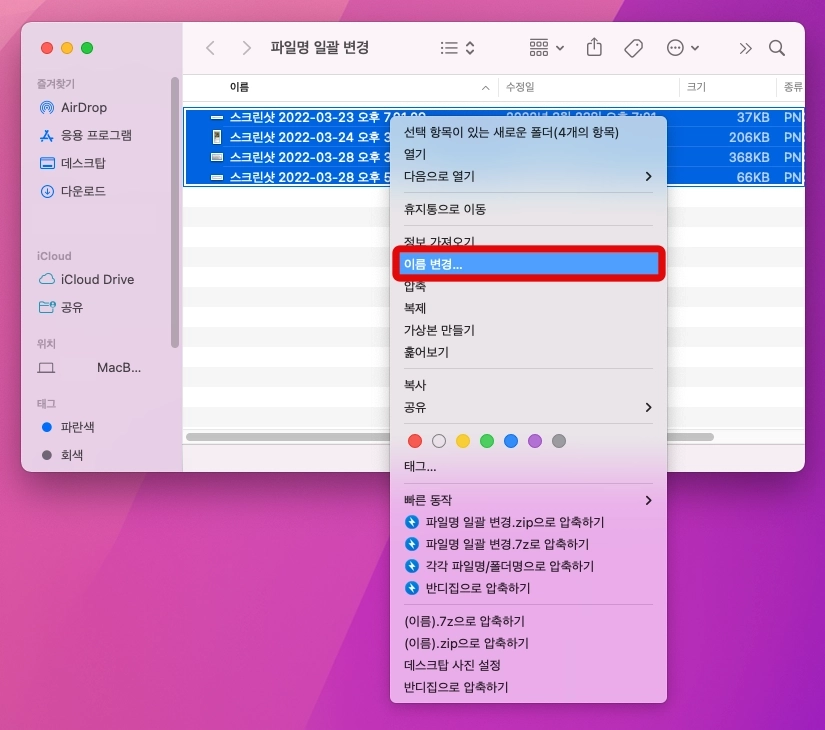Choose 태그... in the context menu
Screen dimensions: 825x730
528,467
